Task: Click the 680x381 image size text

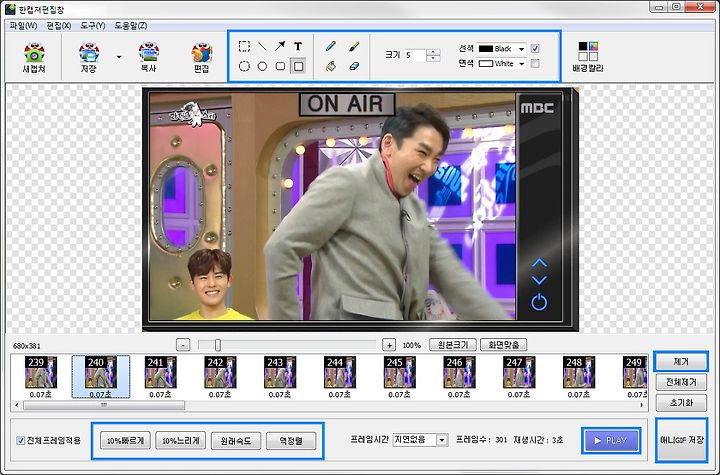Action: 26,346
